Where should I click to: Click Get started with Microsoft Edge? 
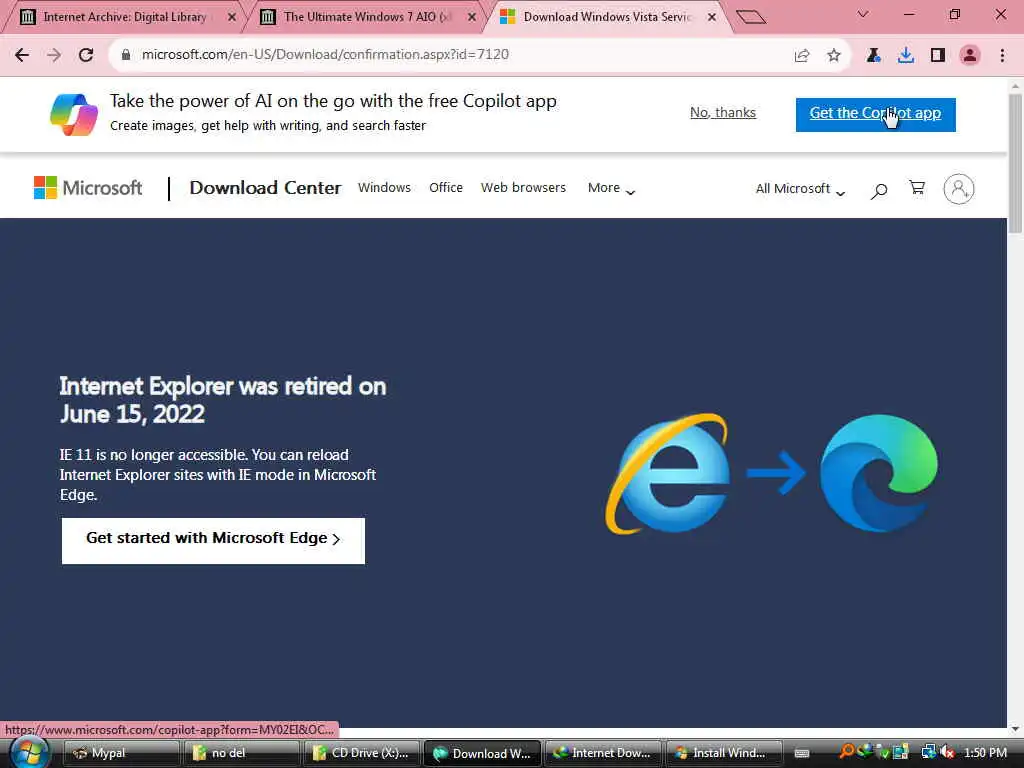click(x=213, y=540)
